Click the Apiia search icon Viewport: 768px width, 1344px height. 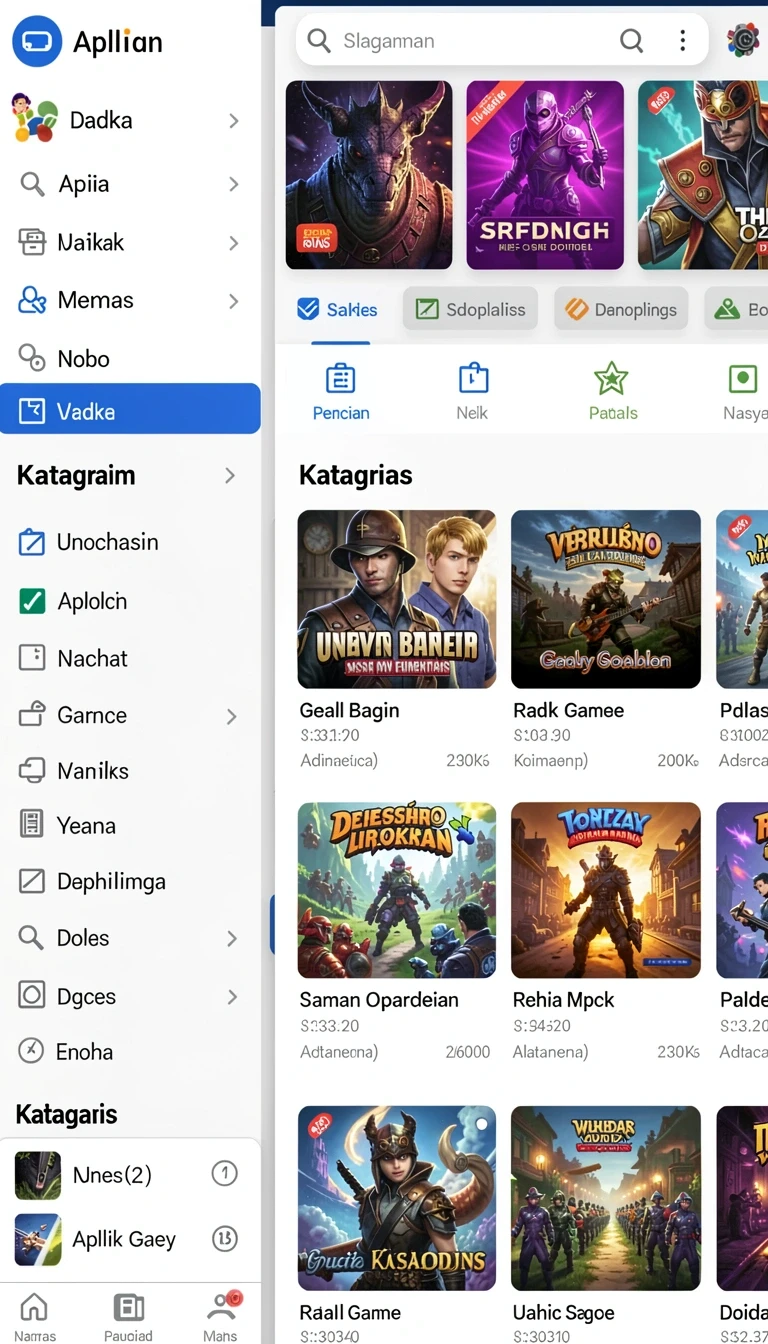point(32,184)
